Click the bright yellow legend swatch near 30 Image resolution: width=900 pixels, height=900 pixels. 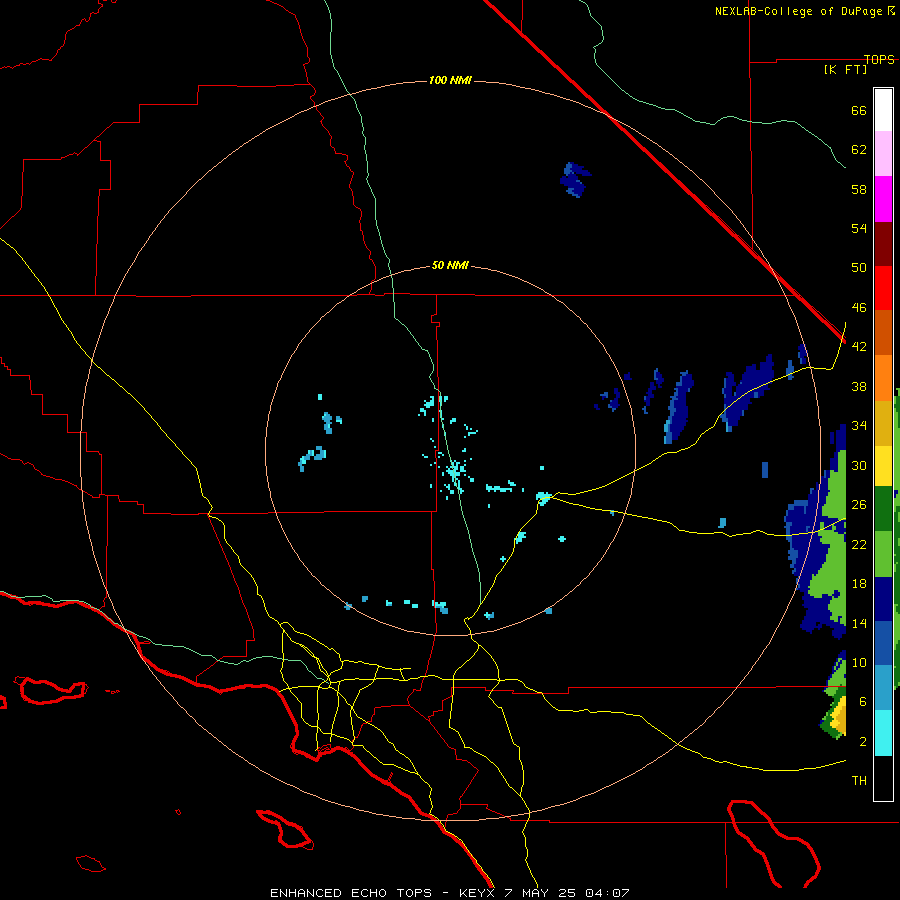tap(883, 465)
